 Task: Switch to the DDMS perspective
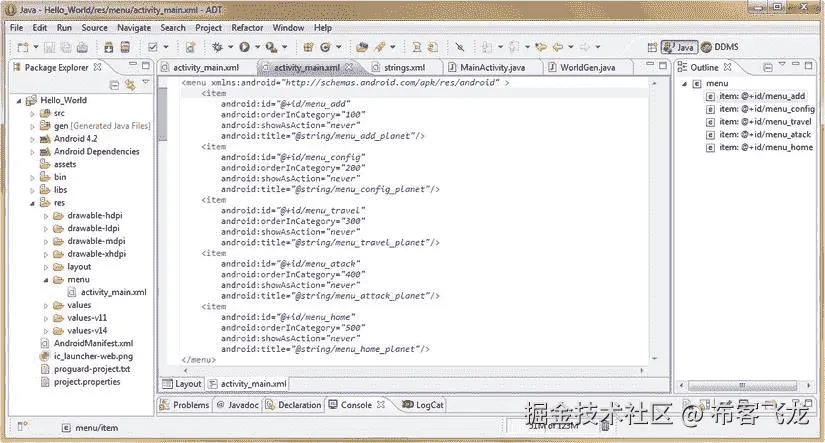(720, 47)
